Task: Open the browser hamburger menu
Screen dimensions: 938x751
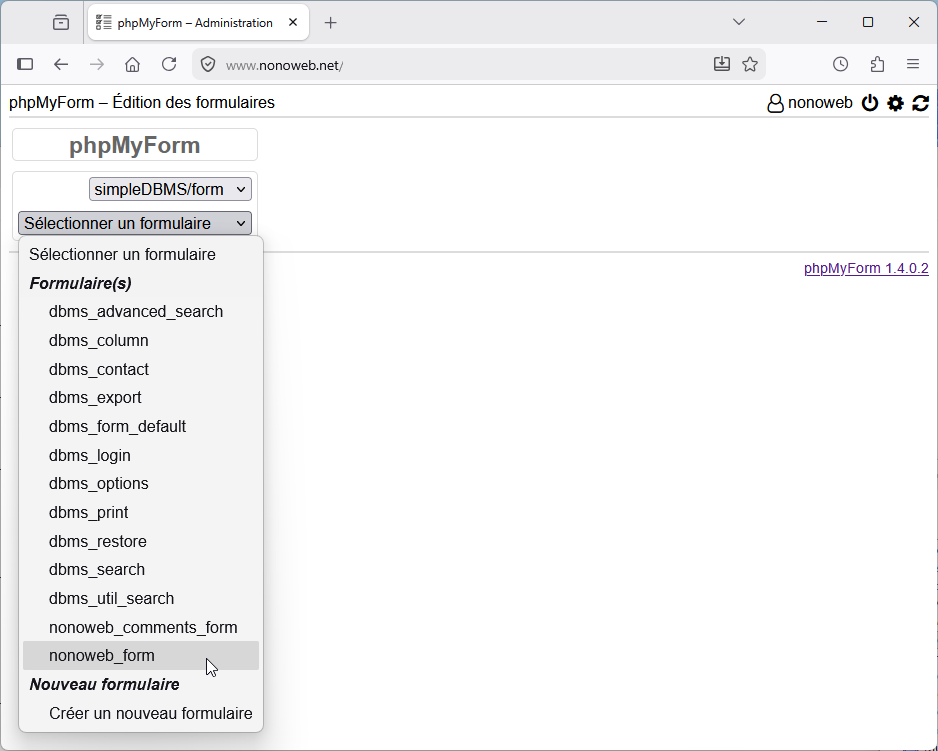Action: pyautogui.click(x=913, y=64)
